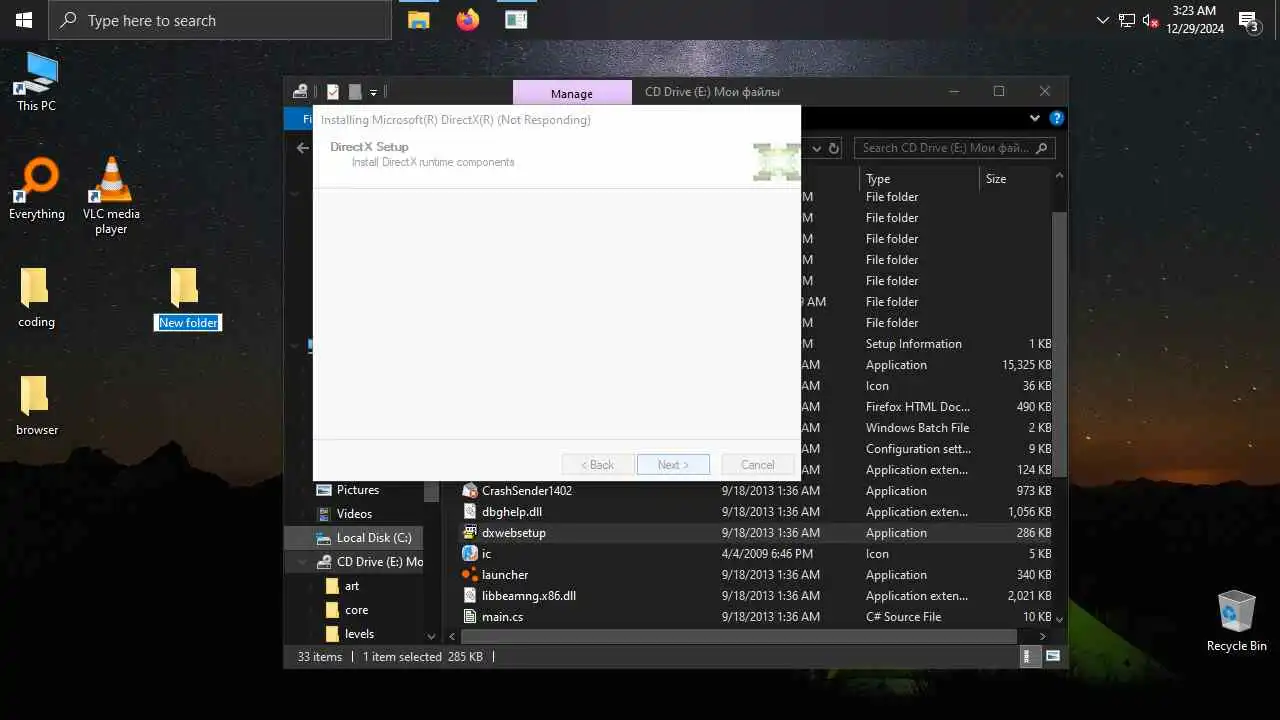Open the muted volume tray icon

[x=1151, y=20]
